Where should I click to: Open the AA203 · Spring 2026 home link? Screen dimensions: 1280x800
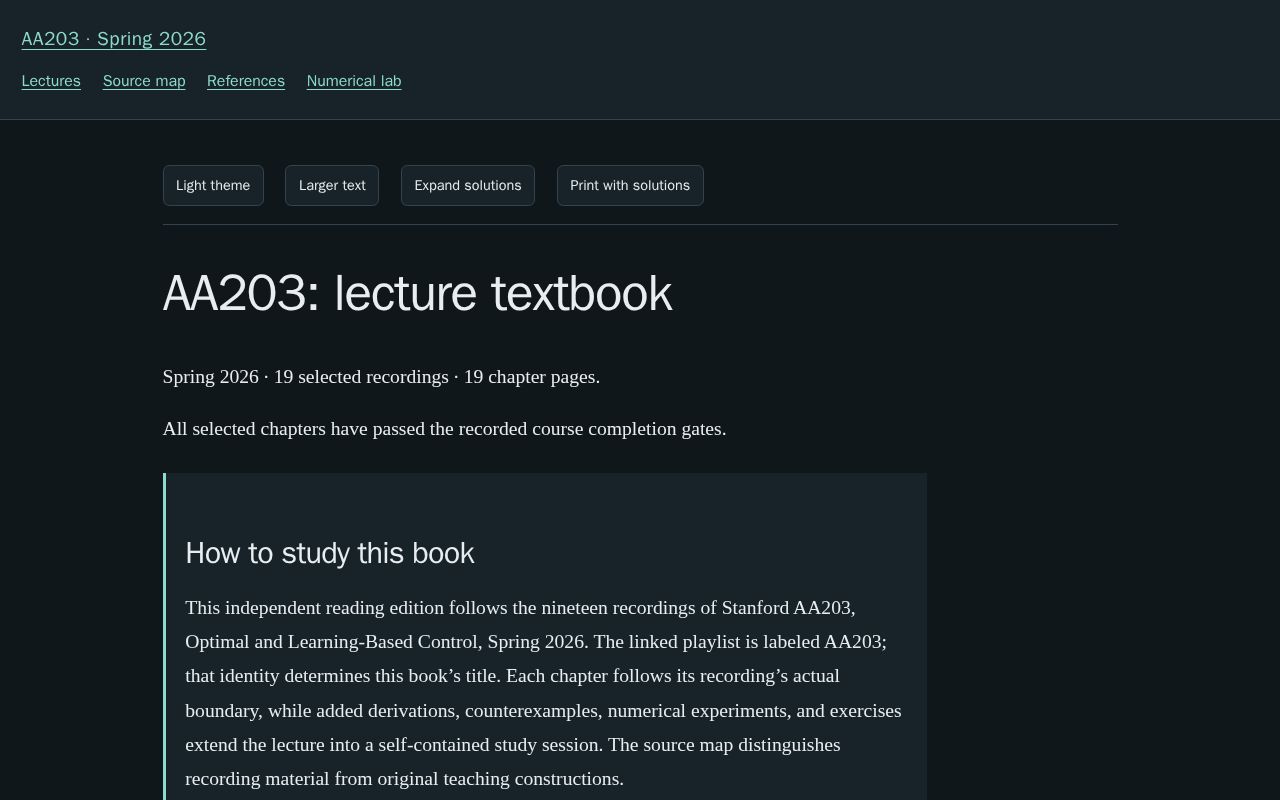tap(113, 39)
